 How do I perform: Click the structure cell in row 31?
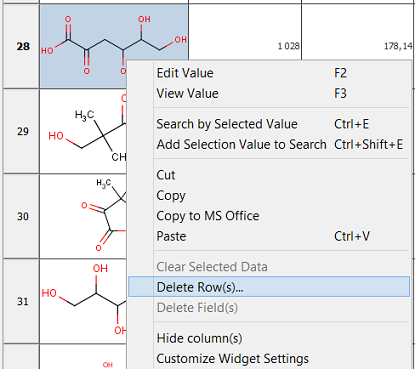click(x=83, y=301)
